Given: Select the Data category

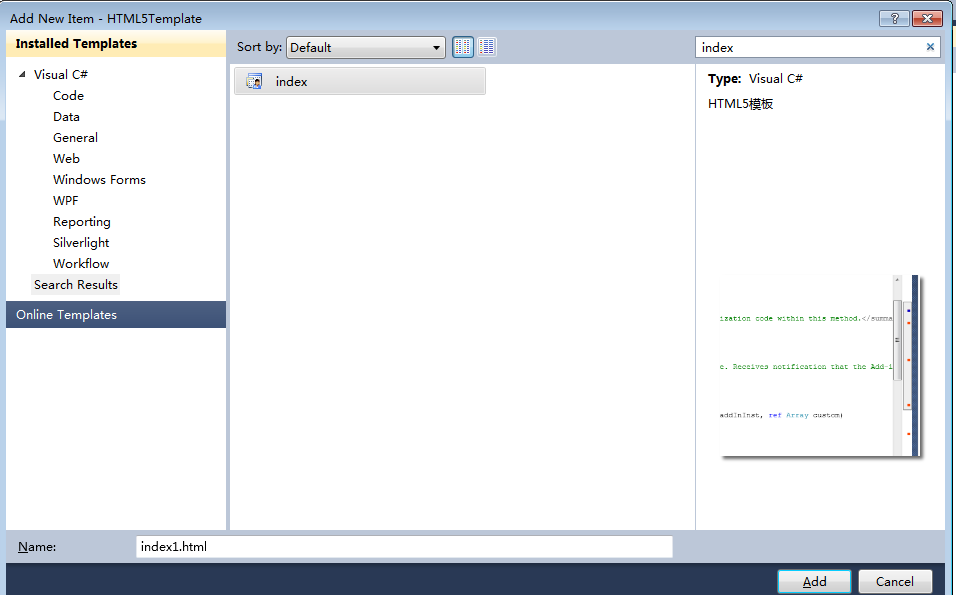Looking at the screenshot, I should click(x=66, y=116).
